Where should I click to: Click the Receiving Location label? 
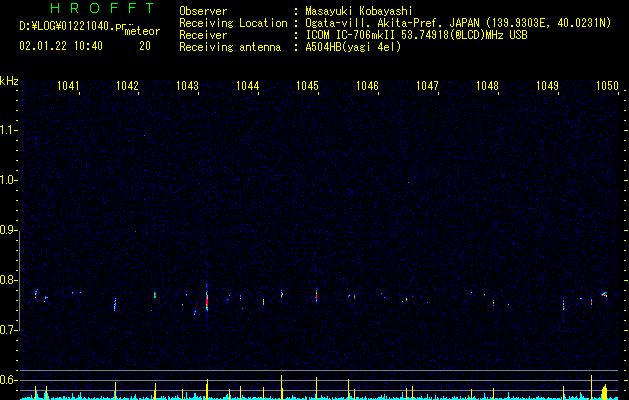pyautogui.click(x=233, y=23)
